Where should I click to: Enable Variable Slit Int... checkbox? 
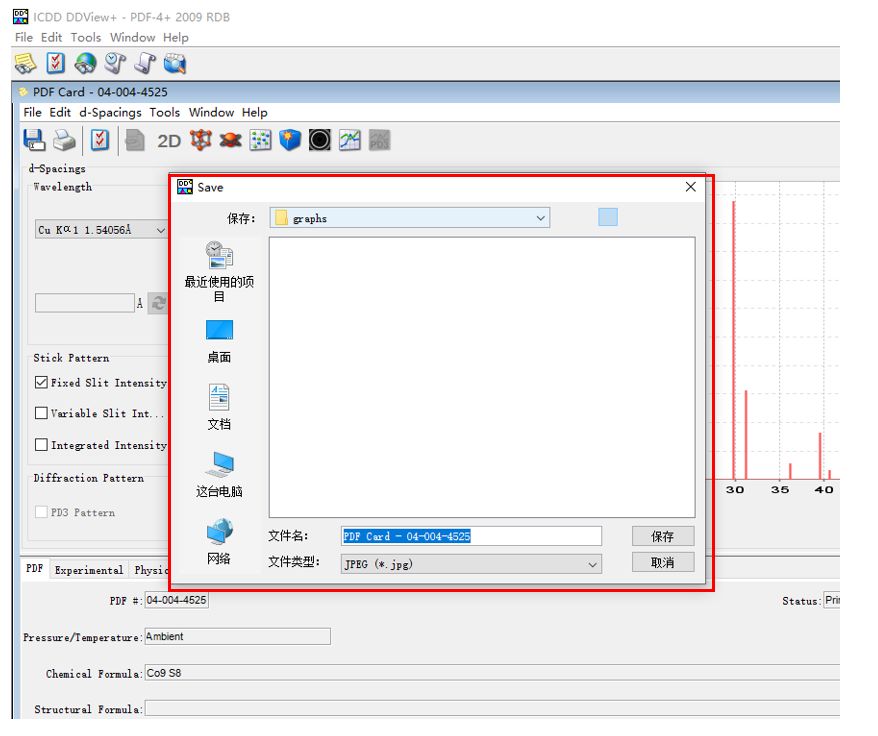(x=41, y=413)
